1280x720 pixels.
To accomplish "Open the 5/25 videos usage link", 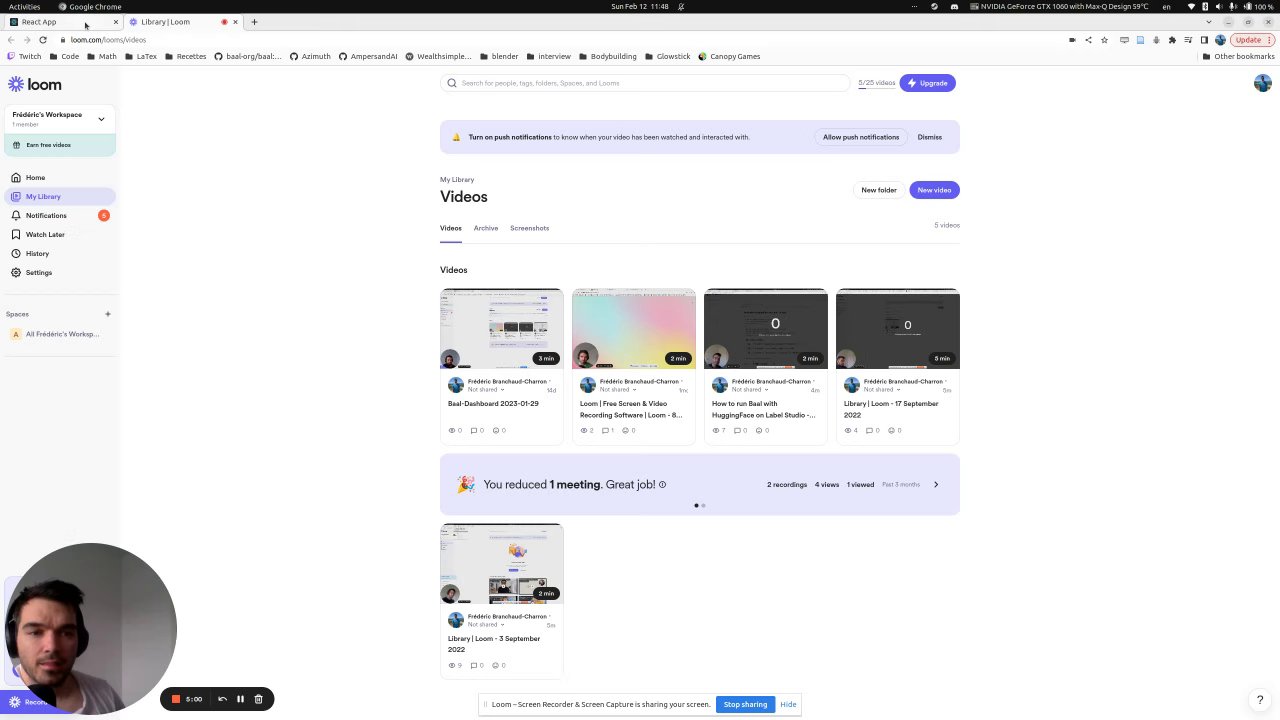I will pos(876,83).
